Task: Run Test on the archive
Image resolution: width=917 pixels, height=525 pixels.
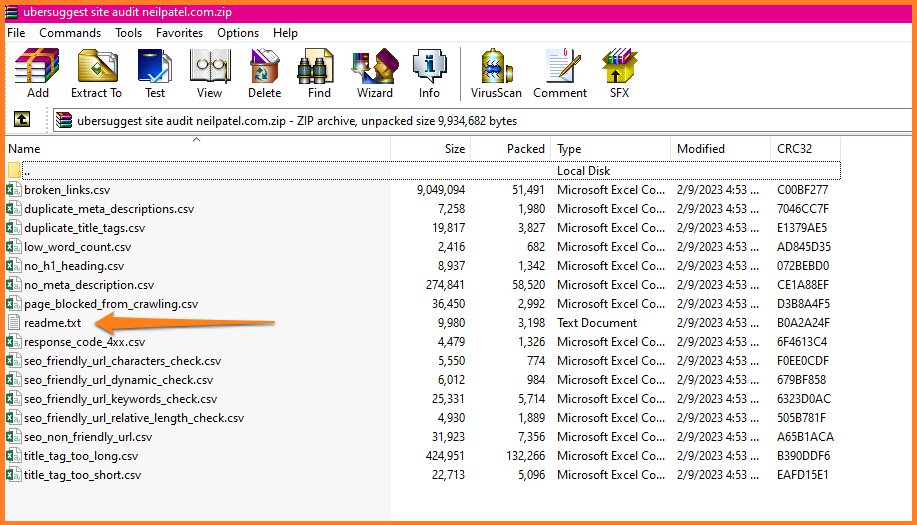Action: pyautogui.click(x=155, y=74)
